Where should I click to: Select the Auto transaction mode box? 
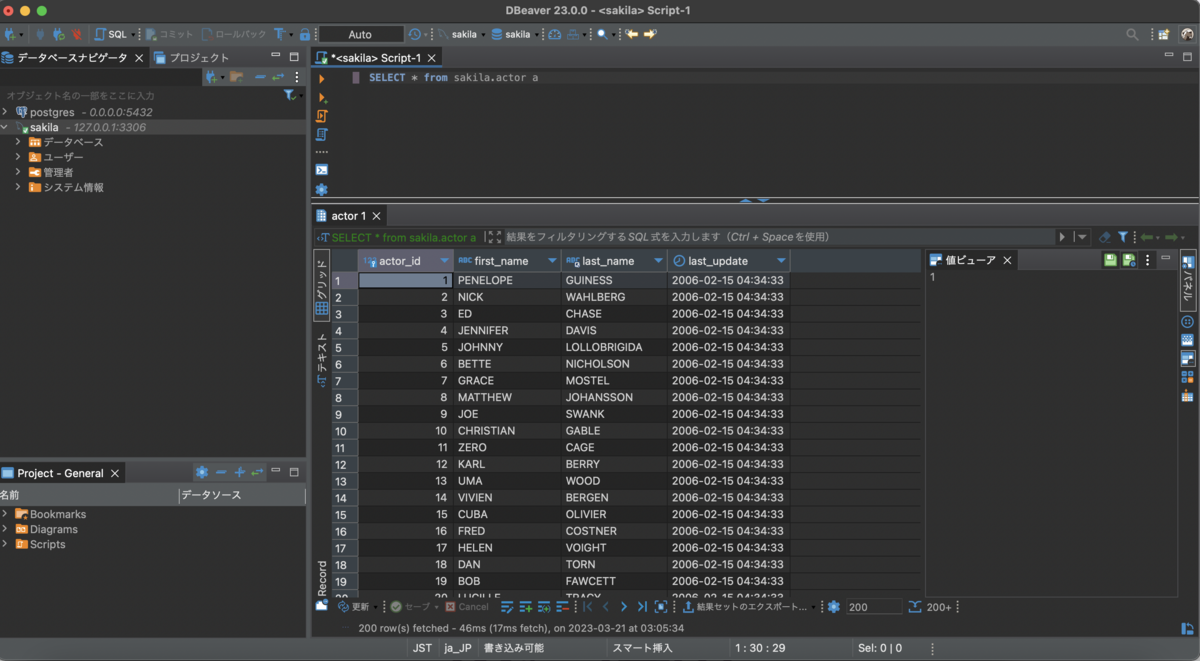[x=360, y=34]
